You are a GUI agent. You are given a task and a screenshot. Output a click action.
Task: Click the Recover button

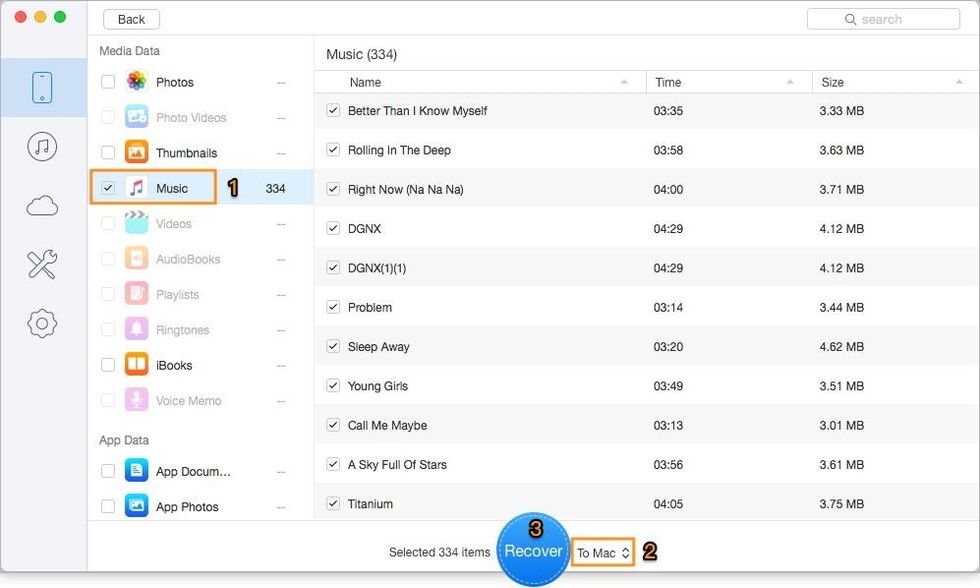pyautogui.click(x=534, y=550)
